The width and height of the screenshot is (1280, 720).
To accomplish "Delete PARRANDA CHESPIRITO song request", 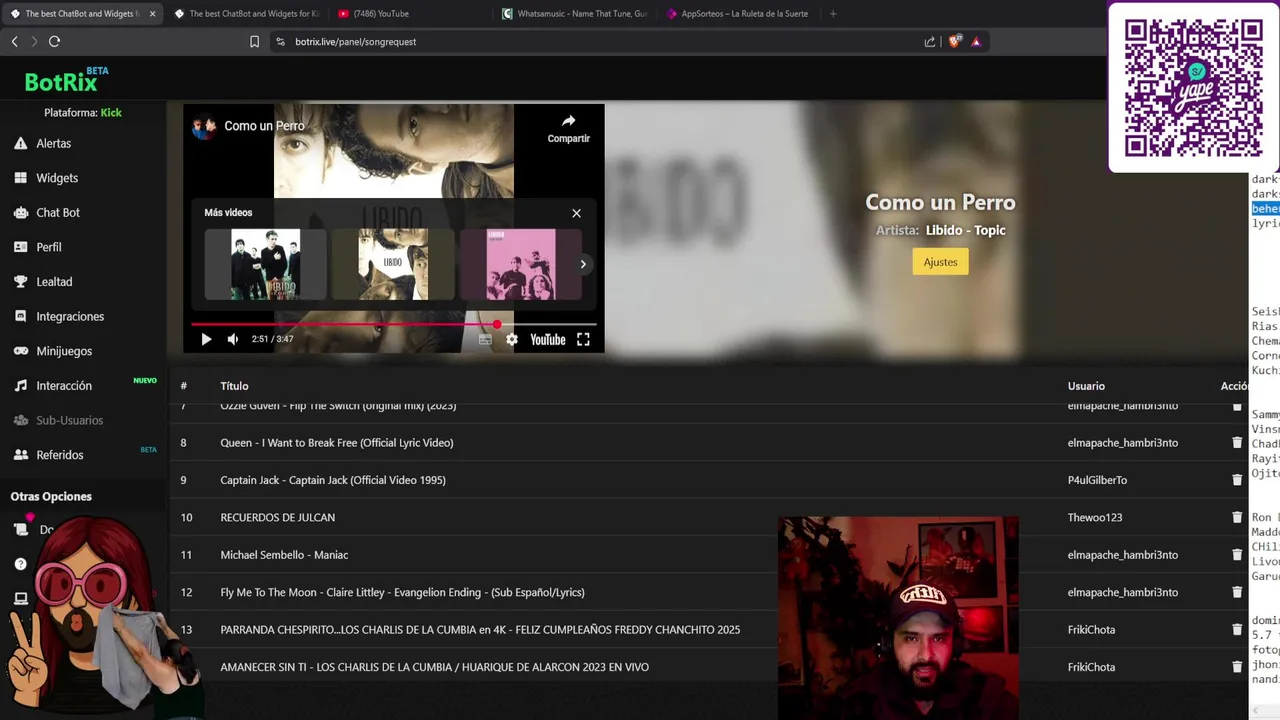I will click(1237, 630).
